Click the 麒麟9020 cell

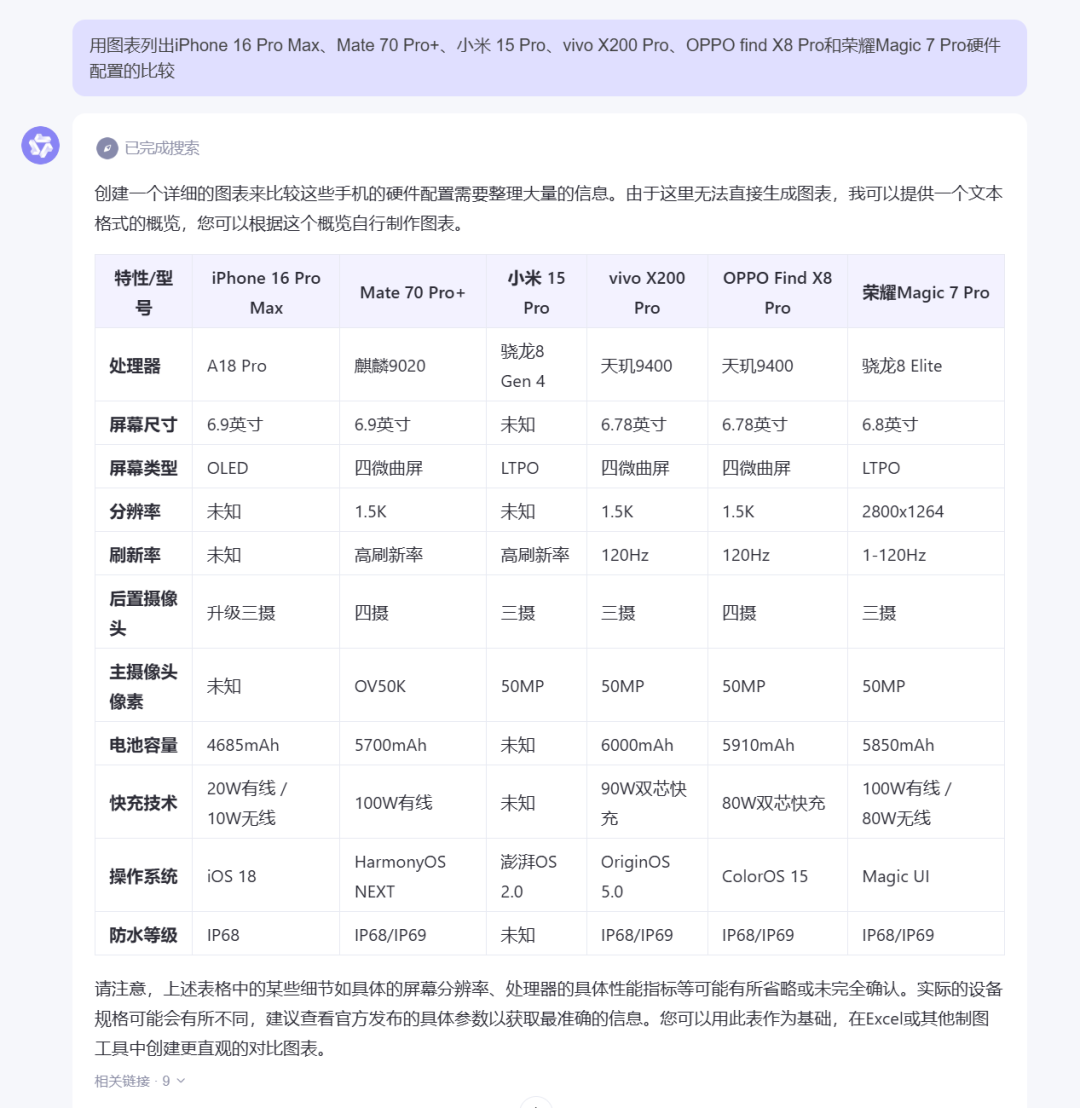(413, 365)
